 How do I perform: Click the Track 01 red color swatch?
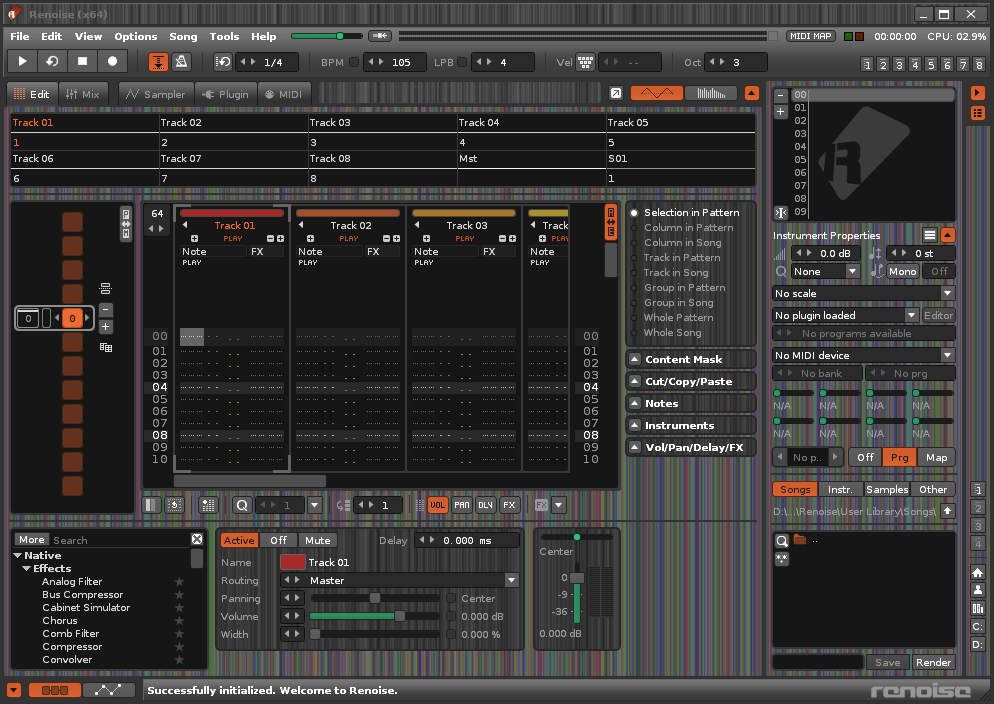292,562
